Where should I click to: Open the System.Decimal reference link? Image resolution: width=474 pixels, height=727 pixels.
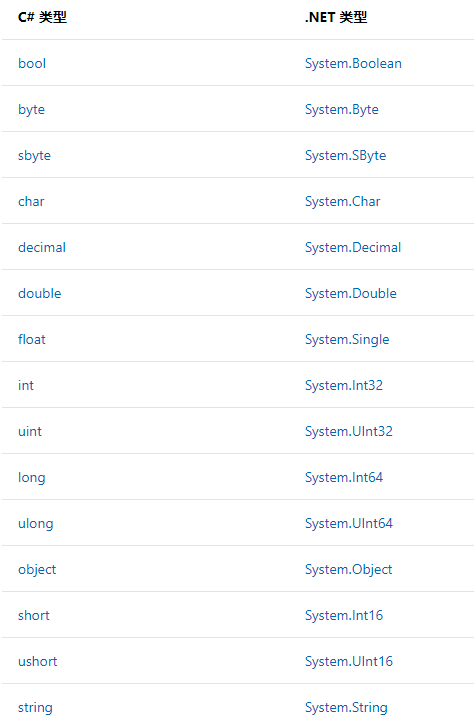pos(352,248)
